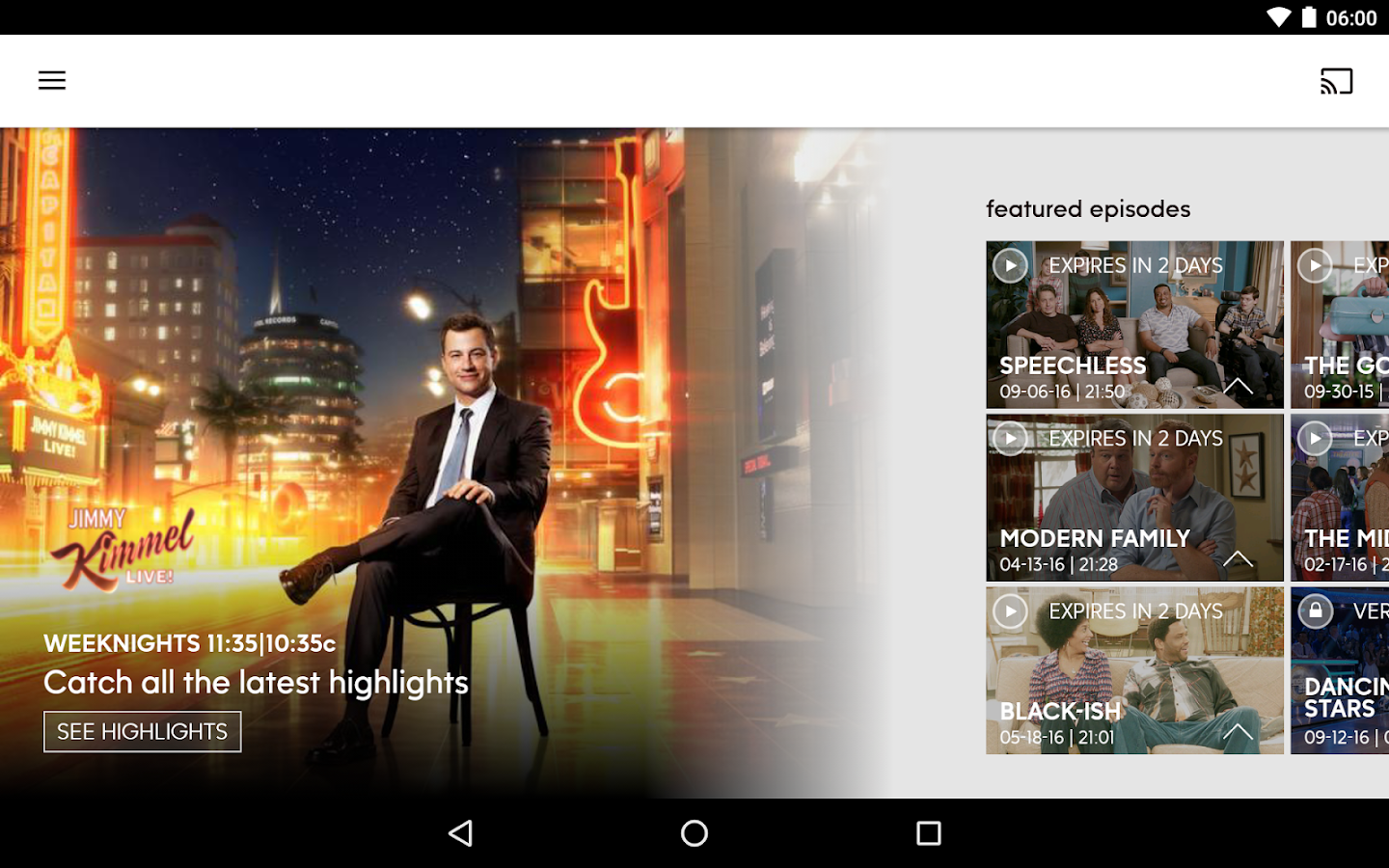
Task: Tap Android home navigation button
Action: pyautogui.click(x=694, y=833)
